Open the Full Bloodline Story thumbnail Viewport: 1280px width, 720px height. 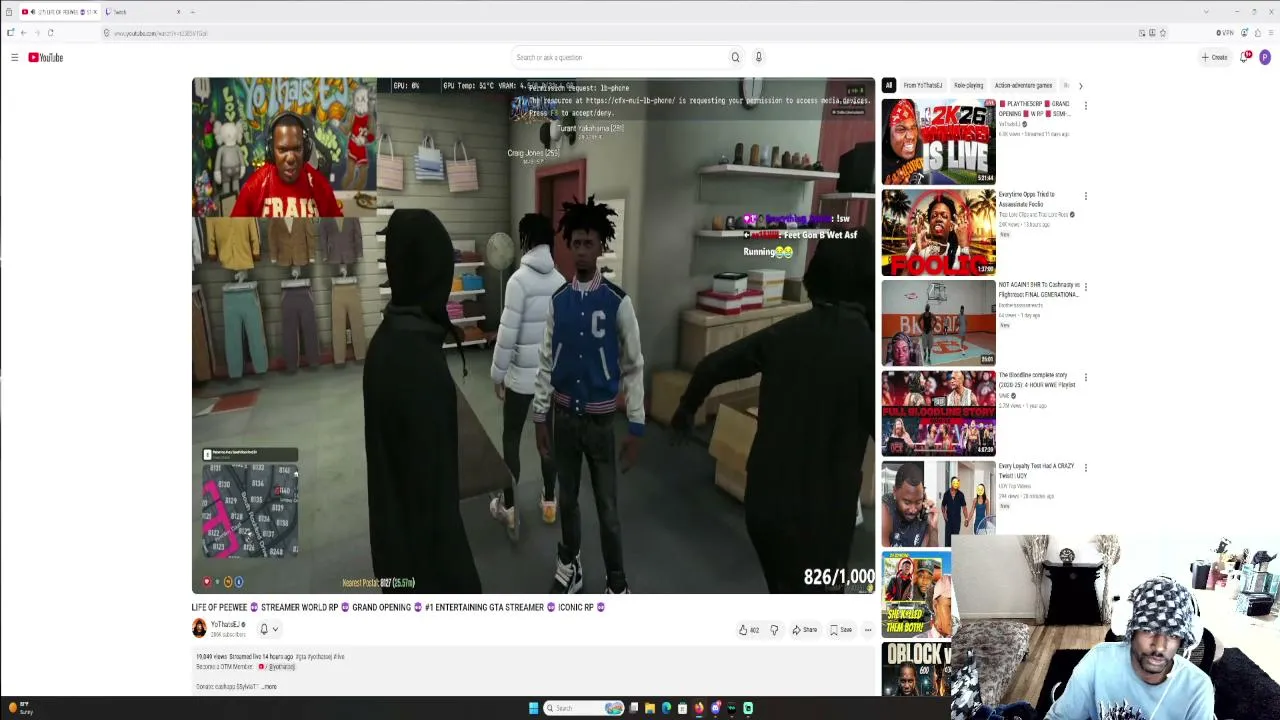click(938, 413)
